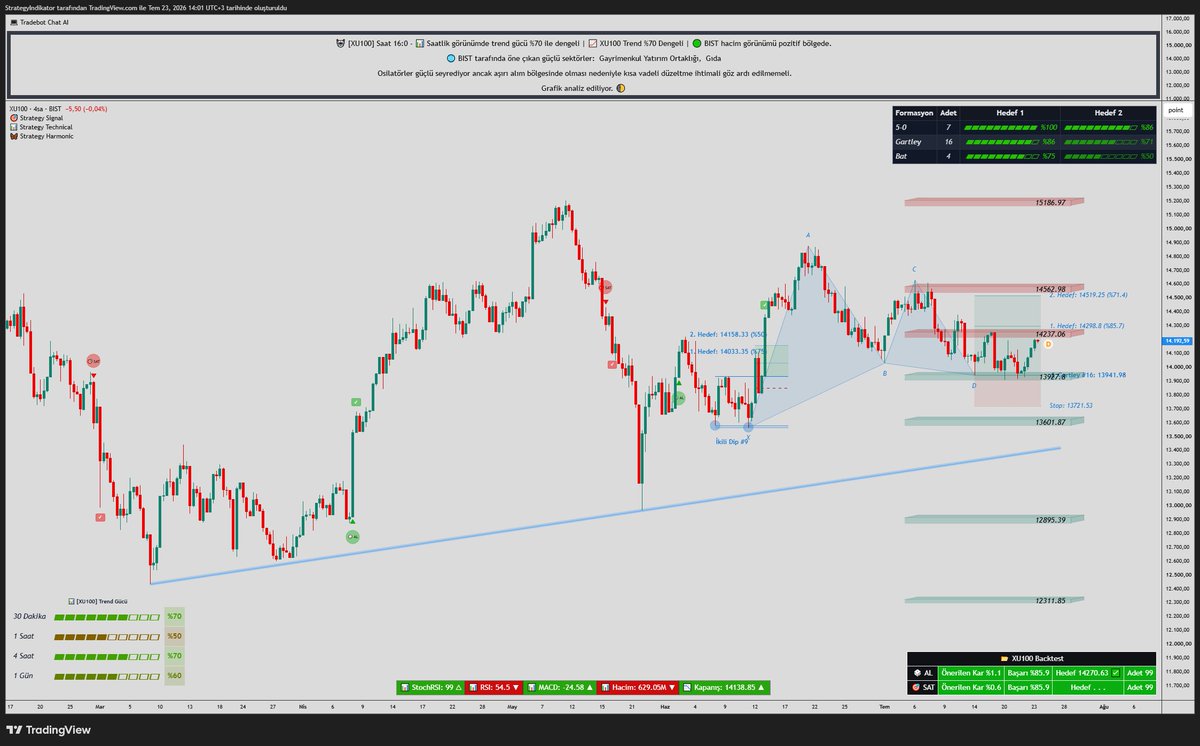Click the SAT icon in Backtest table
Screen dimensions: 1200x746
[915, 687]
